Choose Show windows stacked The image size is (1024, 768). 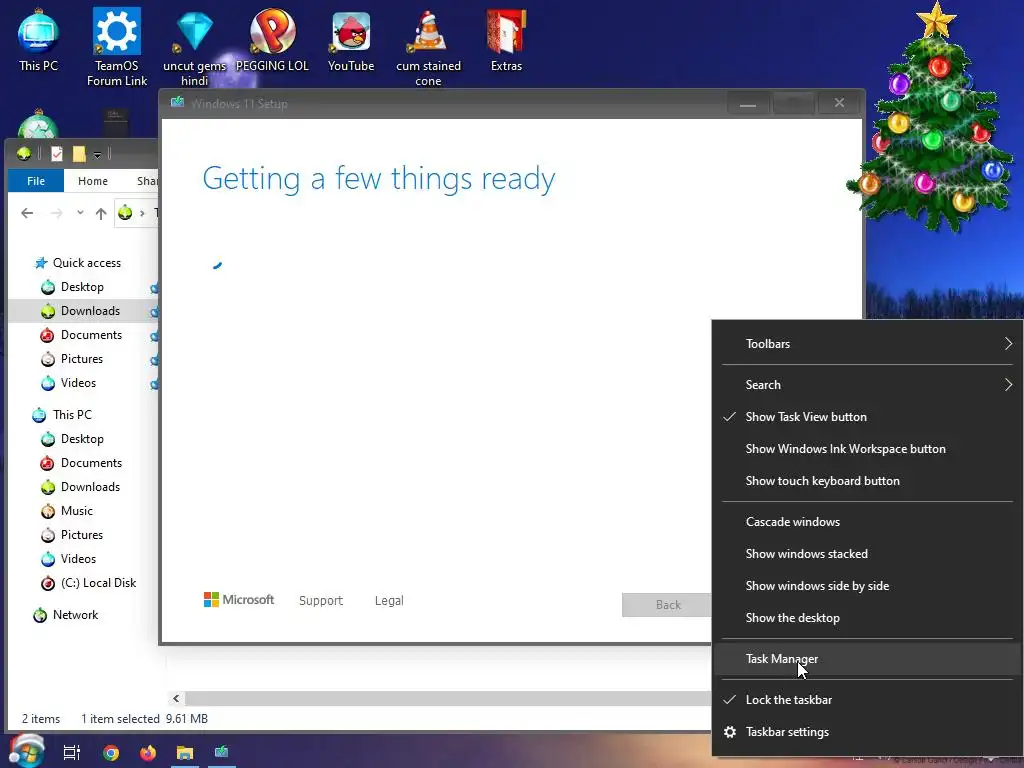coord(868,554)
